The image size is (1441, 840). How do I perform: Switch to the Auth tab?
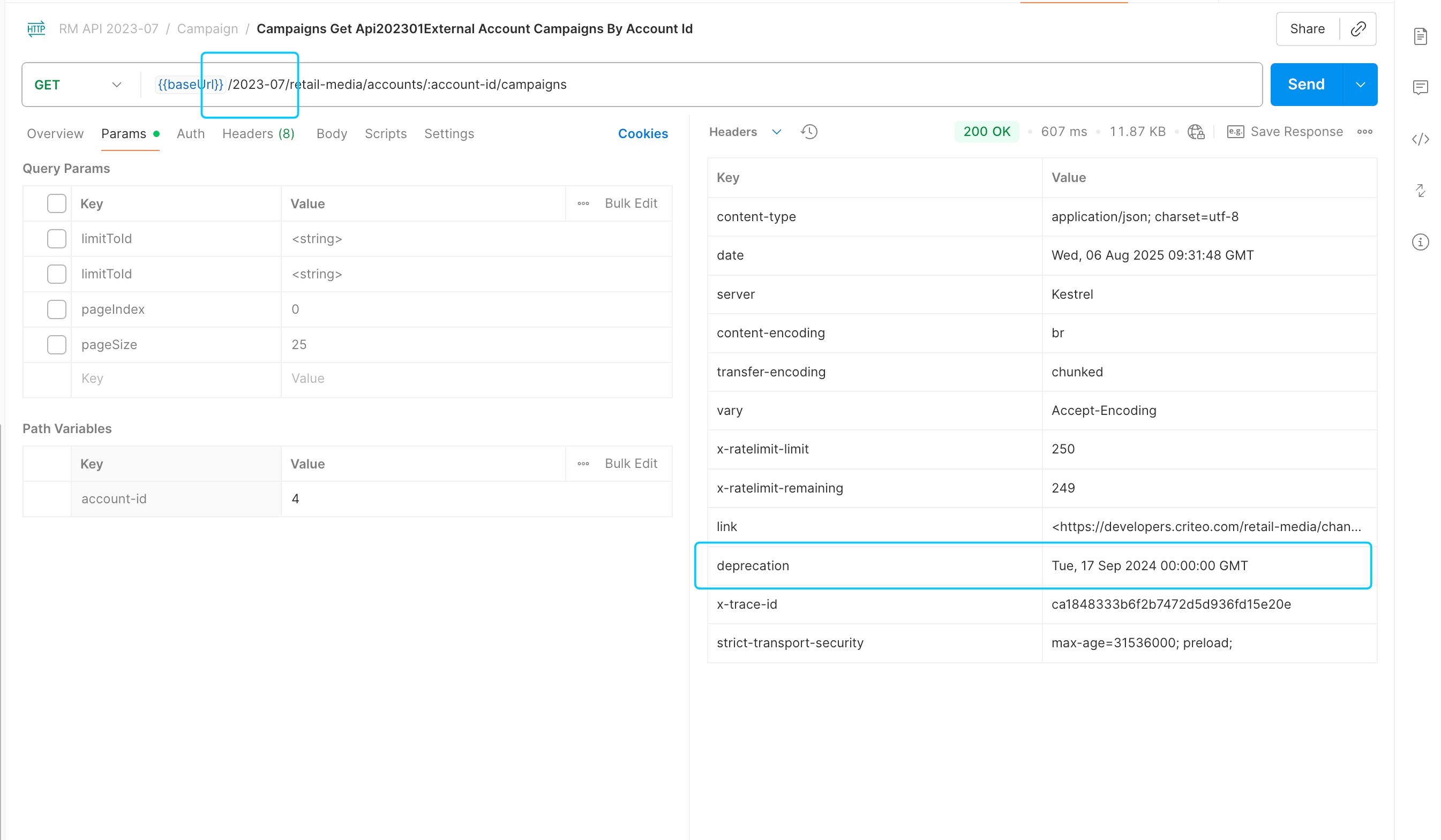pos(190,134)
